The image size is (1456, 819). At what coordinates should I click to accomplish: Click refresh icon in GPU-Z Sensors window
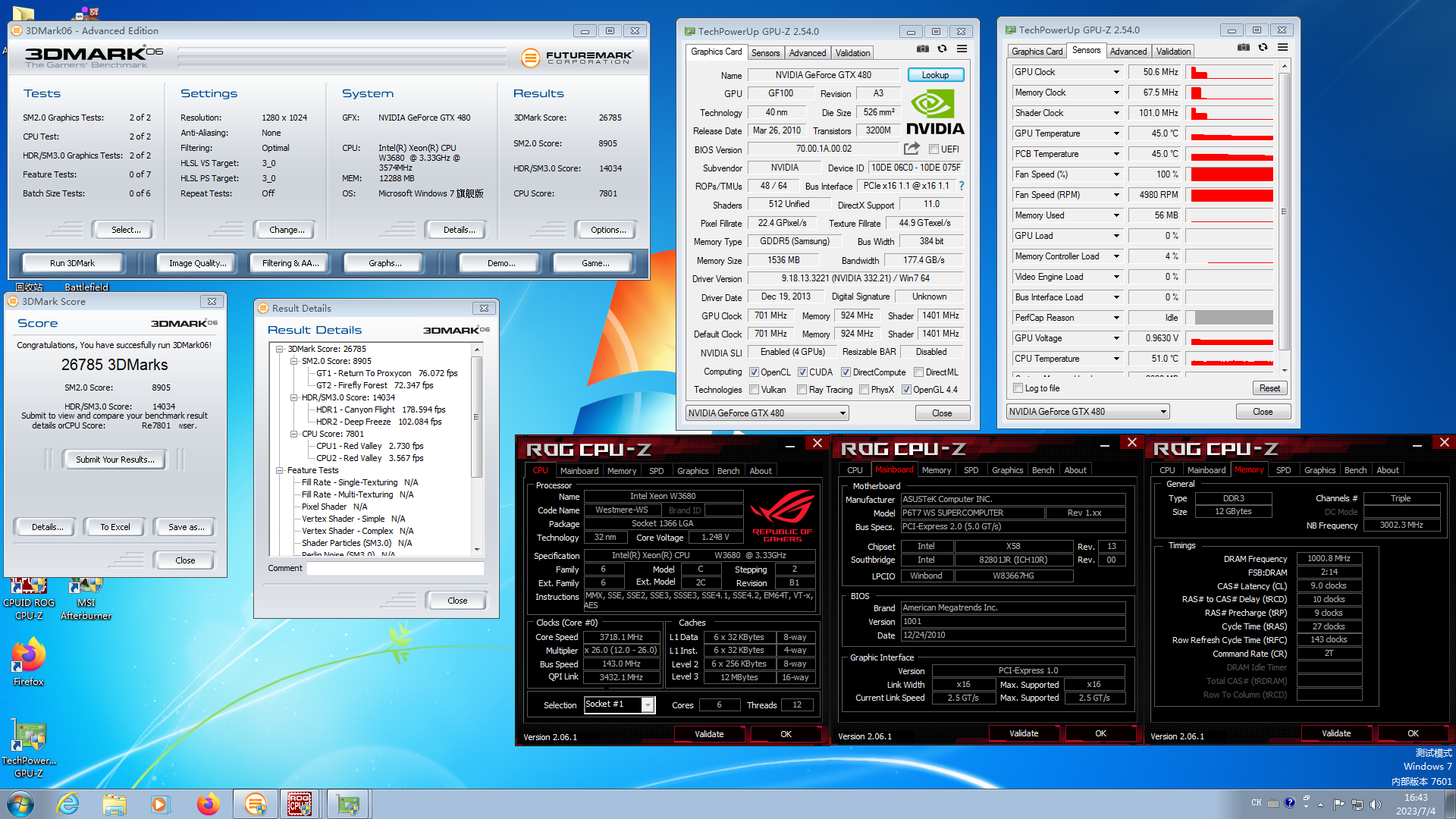tap(1263, 48)
